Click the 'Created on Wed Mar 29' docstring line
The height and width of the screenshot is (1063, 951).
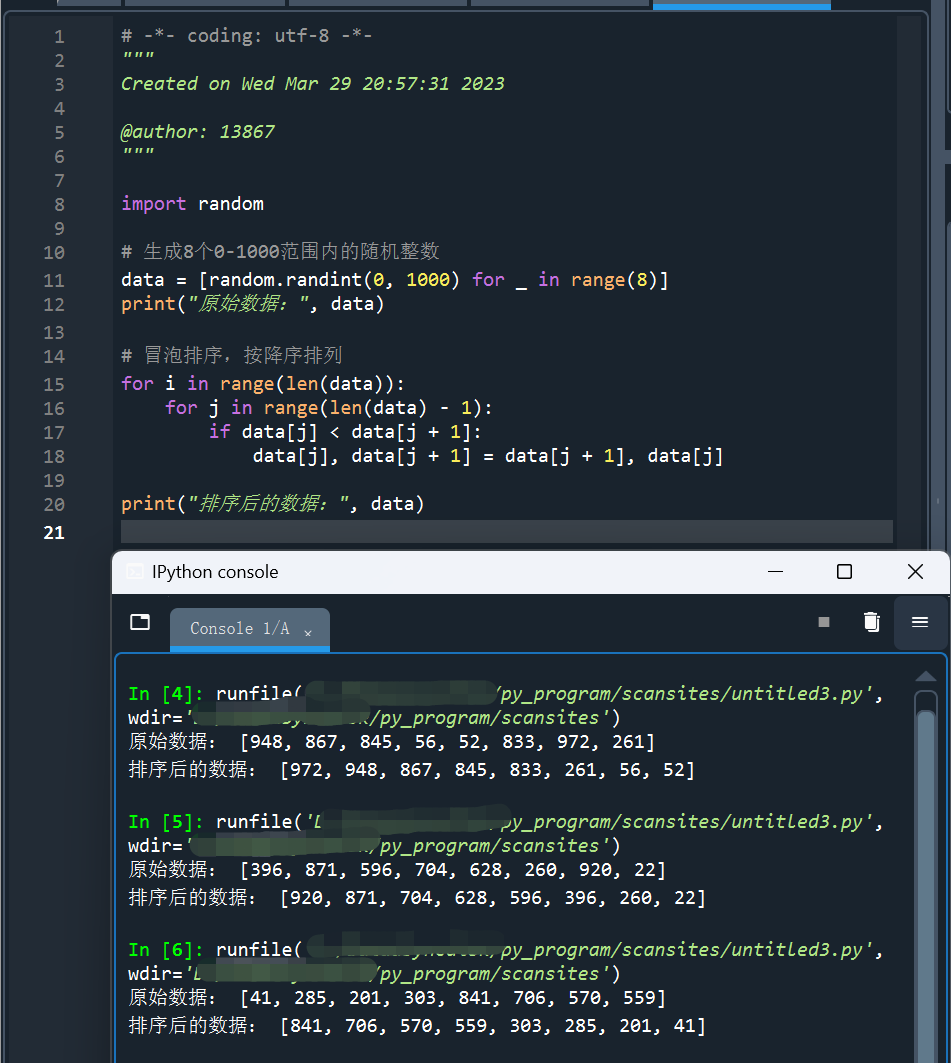312,84
